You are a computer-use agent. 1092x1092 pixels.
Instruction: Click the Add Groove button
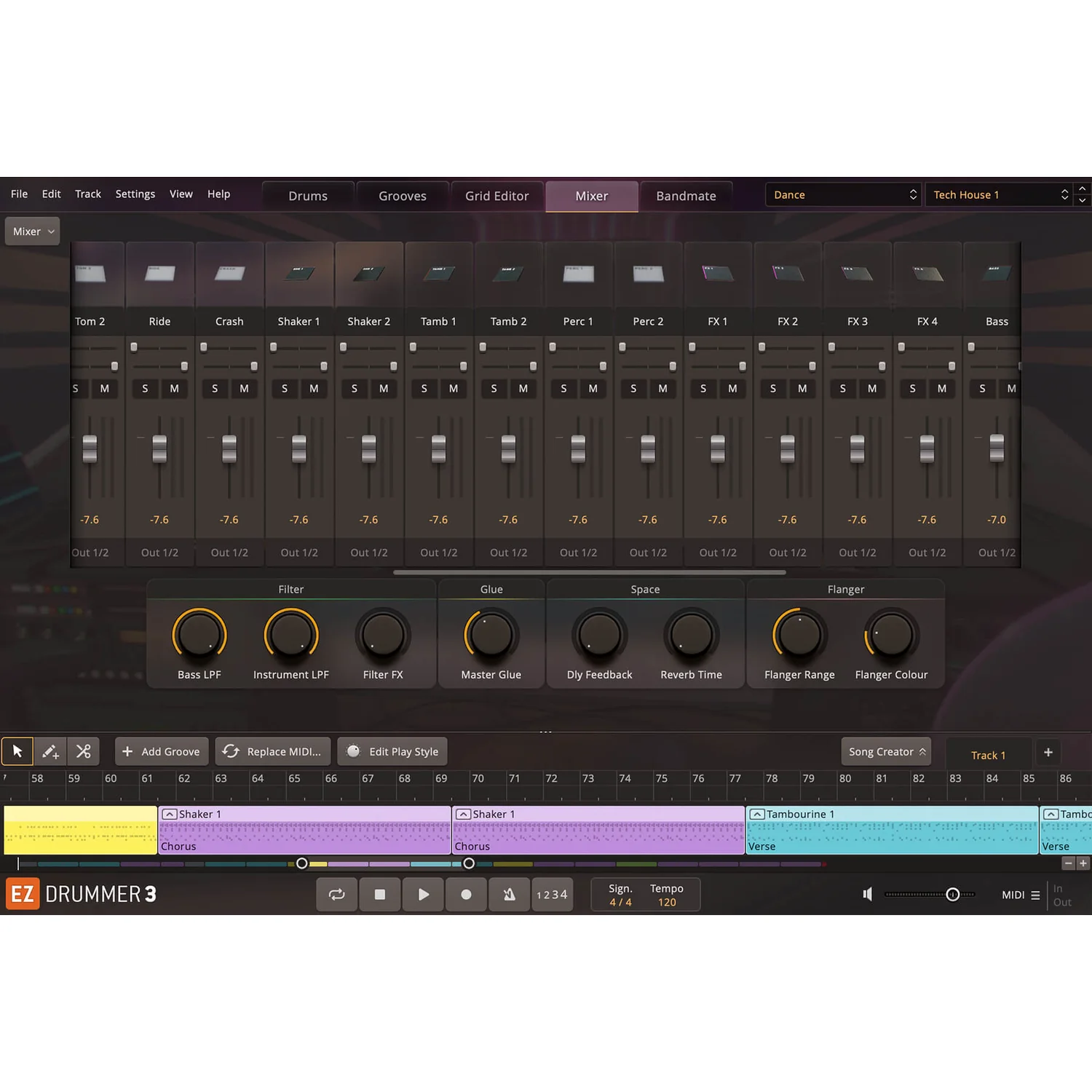click(162, 751)
